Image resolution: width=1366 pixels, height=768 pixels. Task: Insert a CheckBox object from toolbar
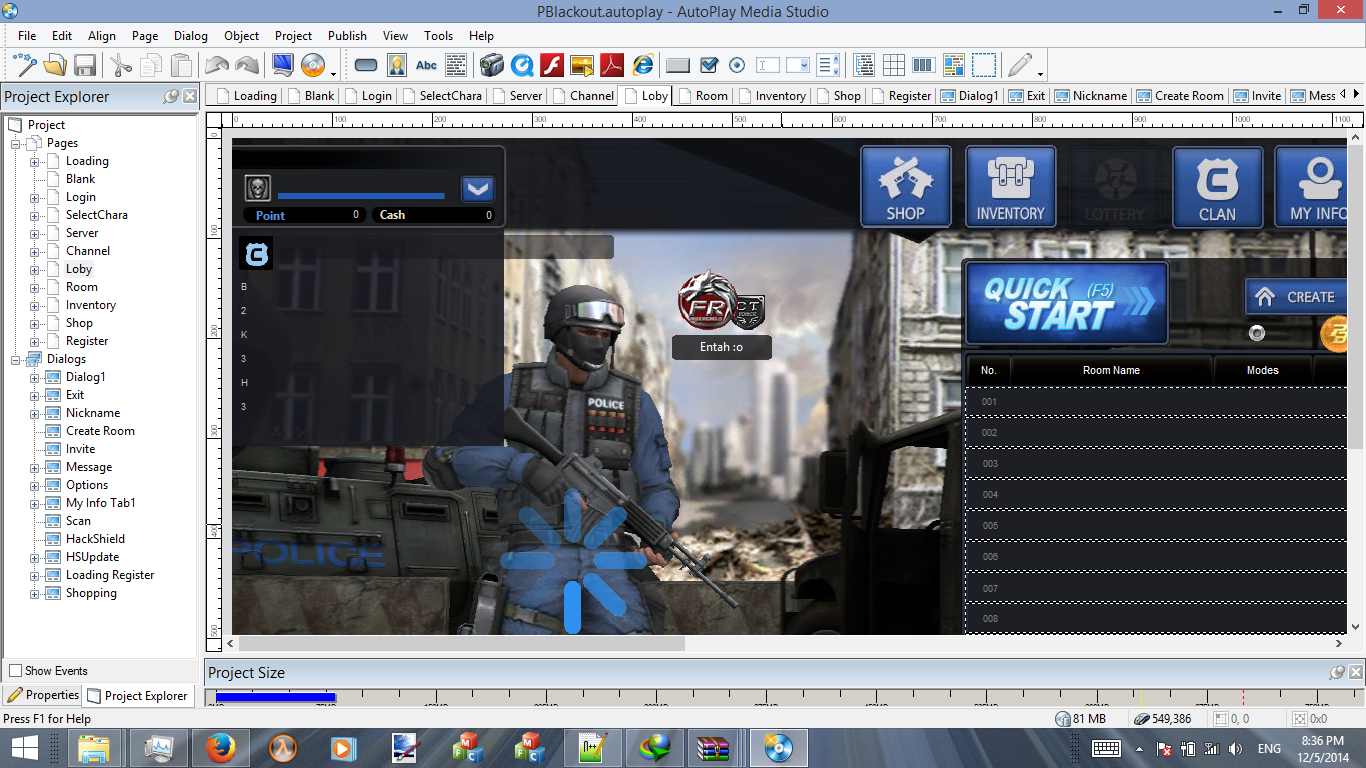pyautogui.click(x=708, y=66)
